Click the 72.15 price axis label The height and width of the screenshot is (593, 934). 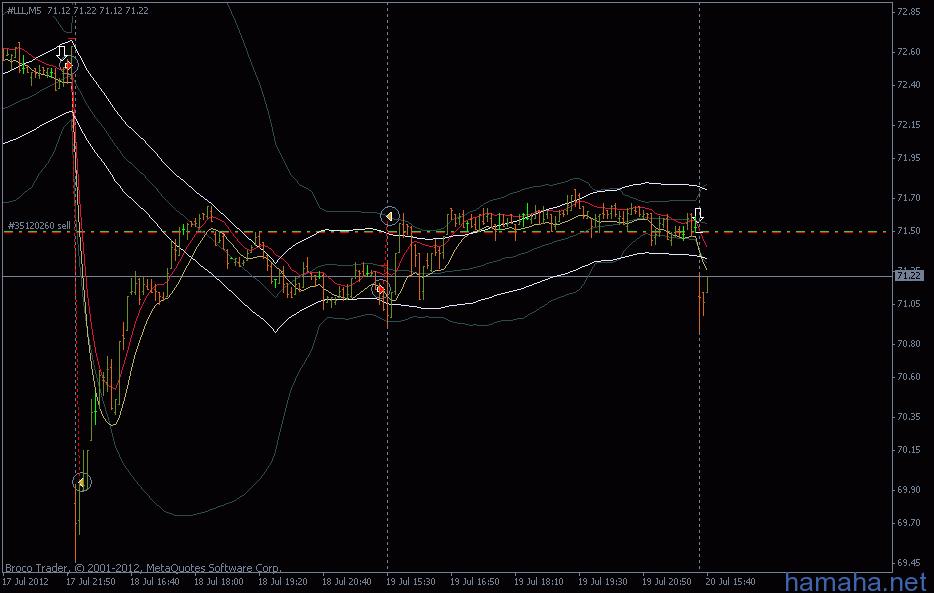(x=908, y=124)
